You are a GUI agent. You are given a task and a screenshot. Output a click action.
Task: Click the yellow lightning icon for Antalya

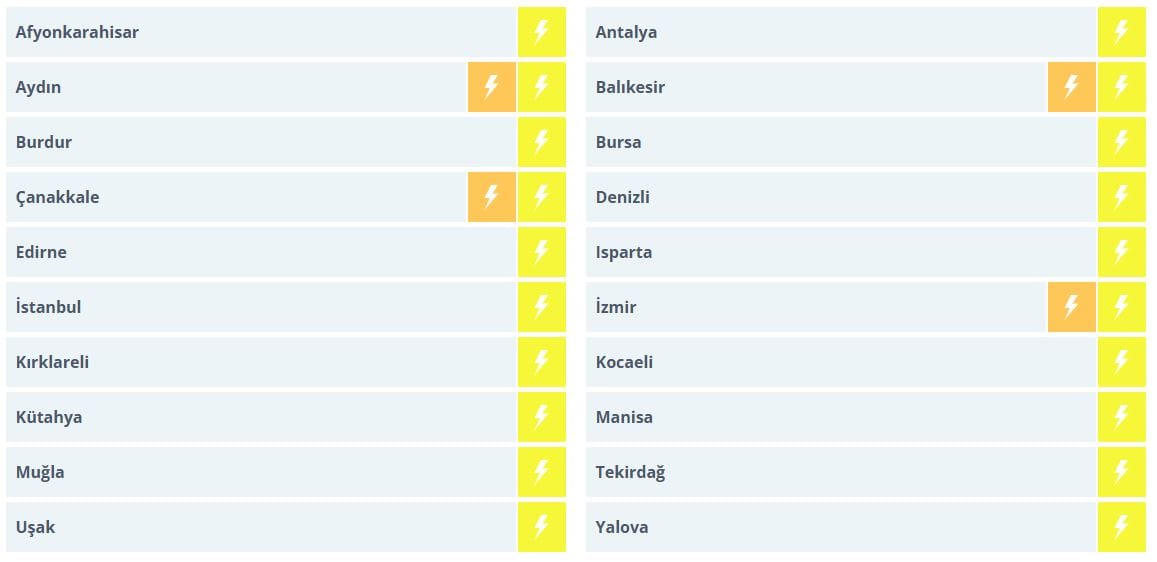point(1121,32)
